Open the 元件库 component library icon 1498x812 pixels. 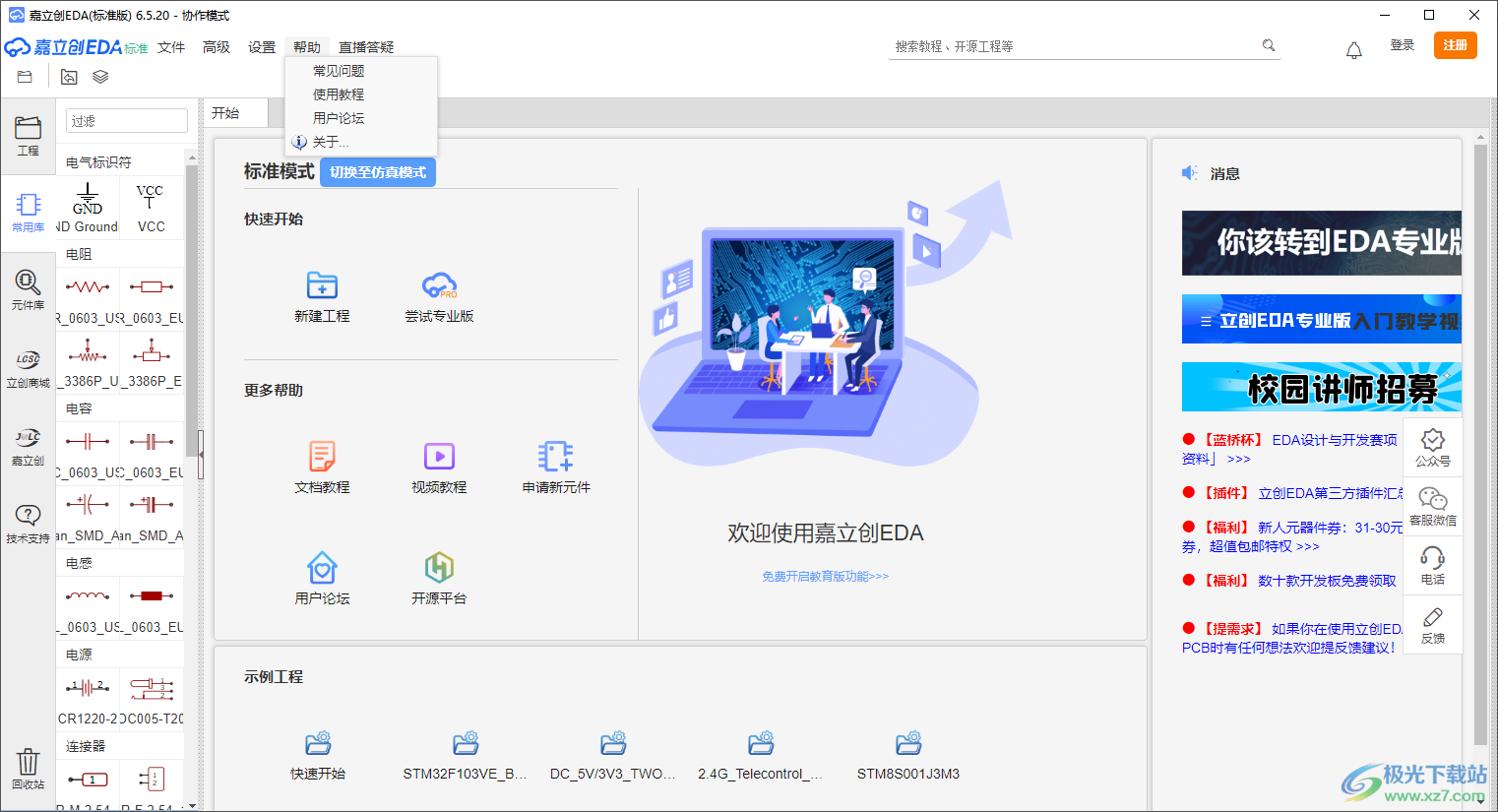pos(28,290)
